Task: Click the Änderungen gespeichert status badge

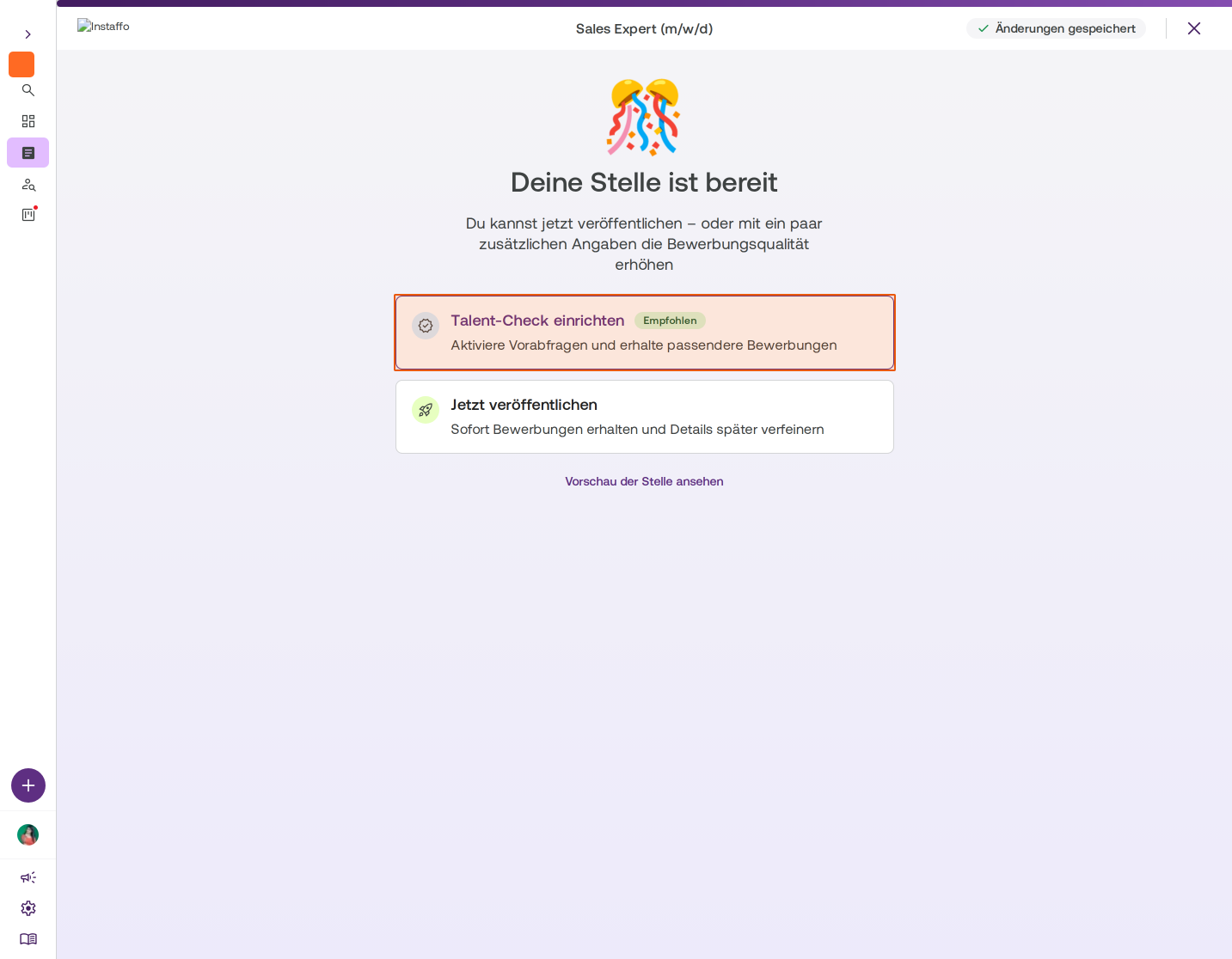Action: pyautogui.click(x=1057, y=28)
